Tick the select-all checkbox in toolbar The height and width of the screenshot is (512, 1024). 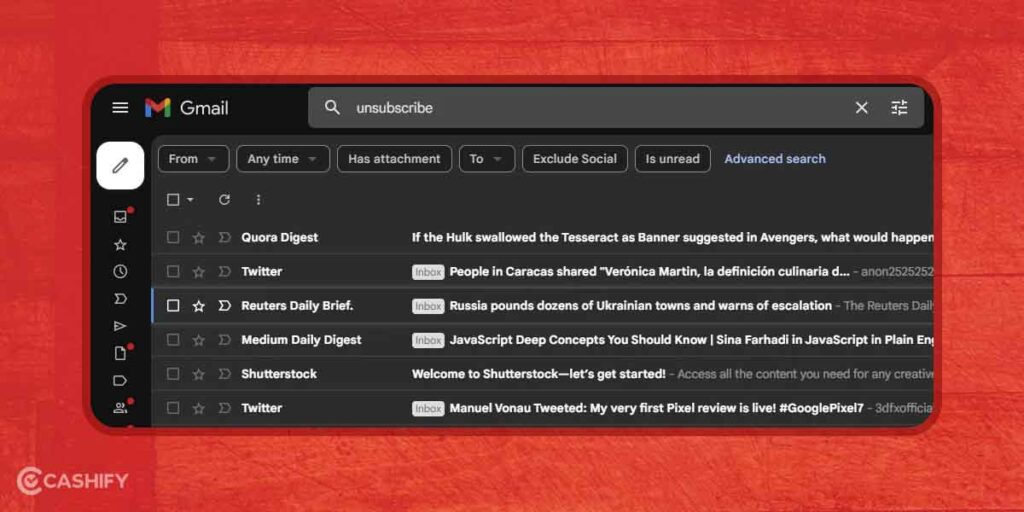(x=173, y=200)
